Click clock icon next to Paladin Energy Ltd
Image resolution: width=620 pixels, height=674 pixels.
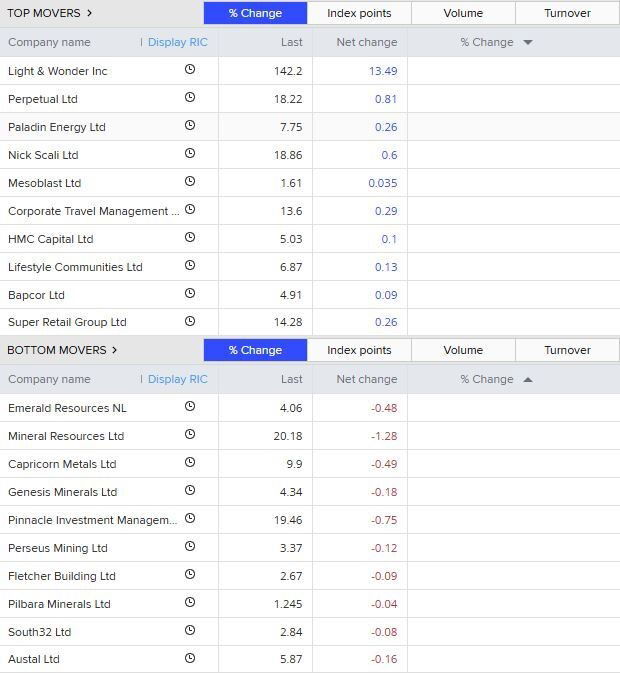[x=190, y=125]
